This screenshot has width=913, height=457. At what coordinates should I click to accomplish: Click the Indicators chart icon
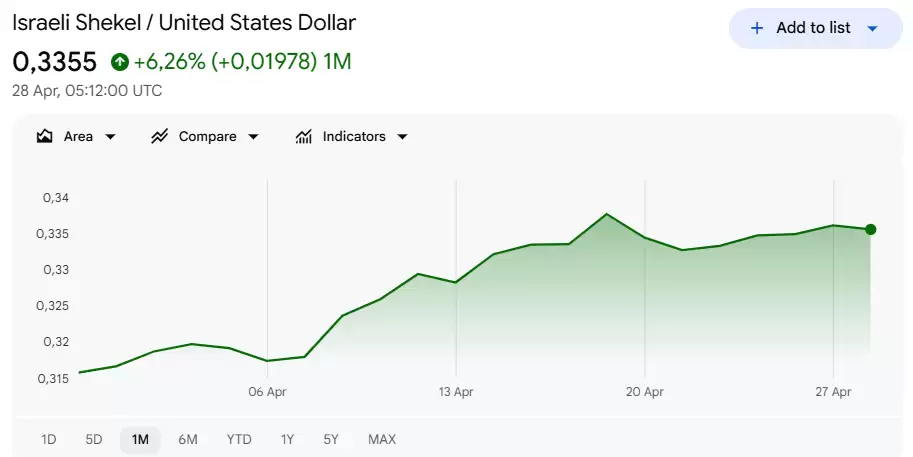point(304,137)
